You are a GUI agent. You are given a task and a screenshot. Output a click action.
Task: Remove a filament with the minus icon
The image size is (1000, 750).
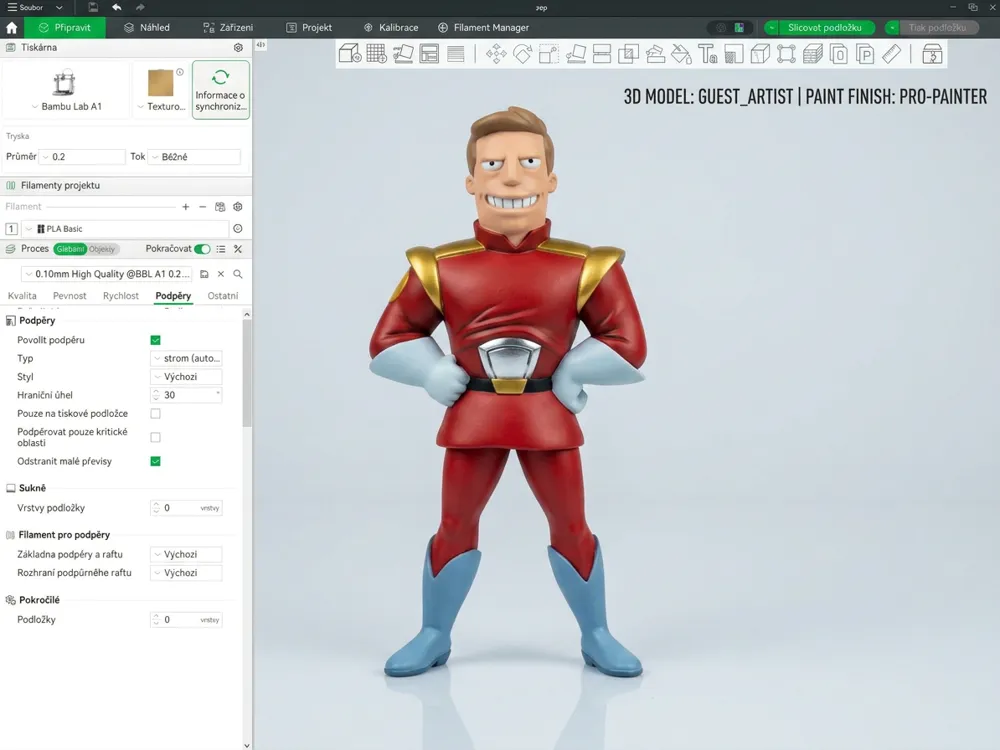tap(202, 207)
